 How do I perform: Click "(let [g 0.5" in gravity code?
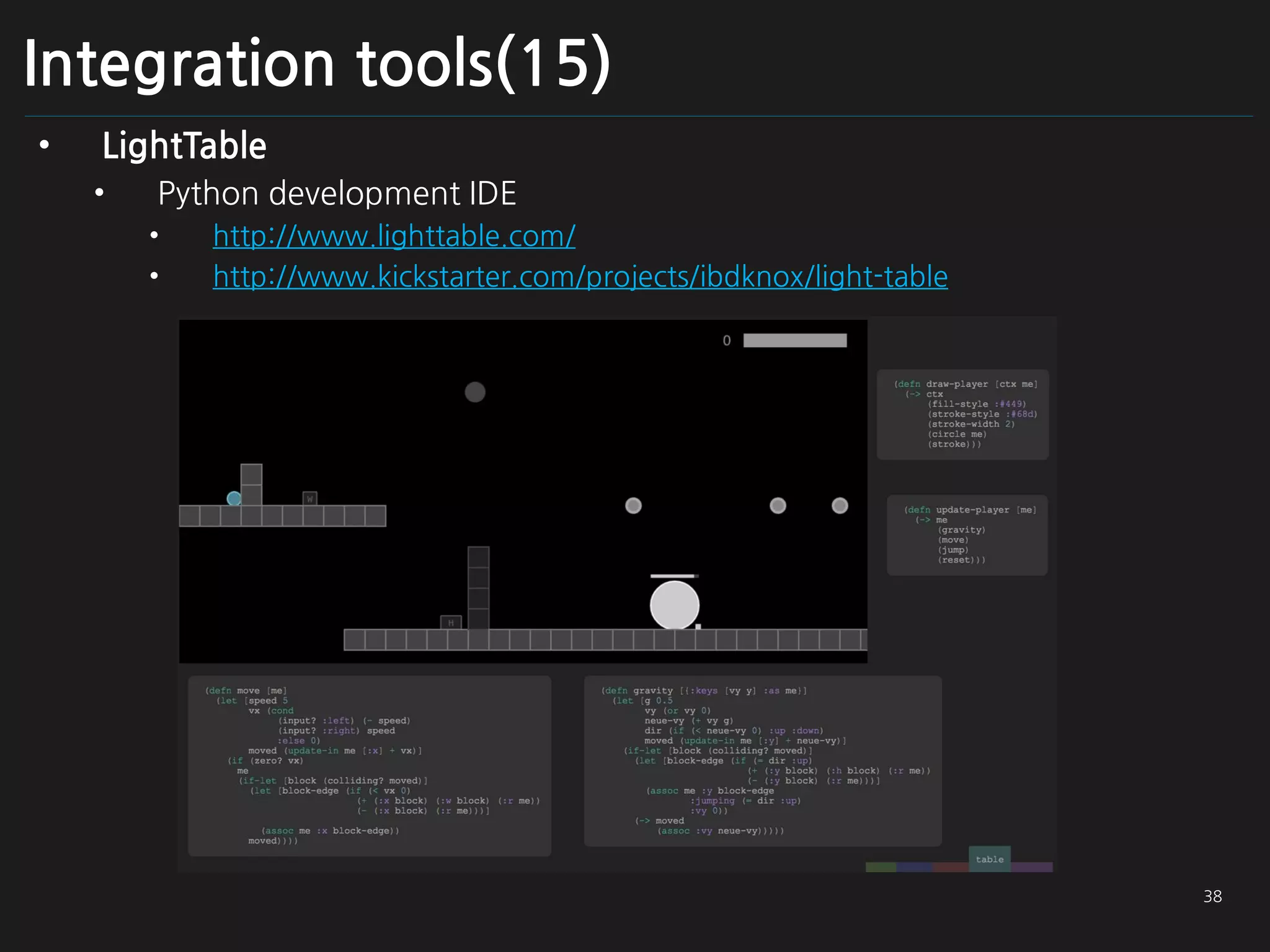642,700
